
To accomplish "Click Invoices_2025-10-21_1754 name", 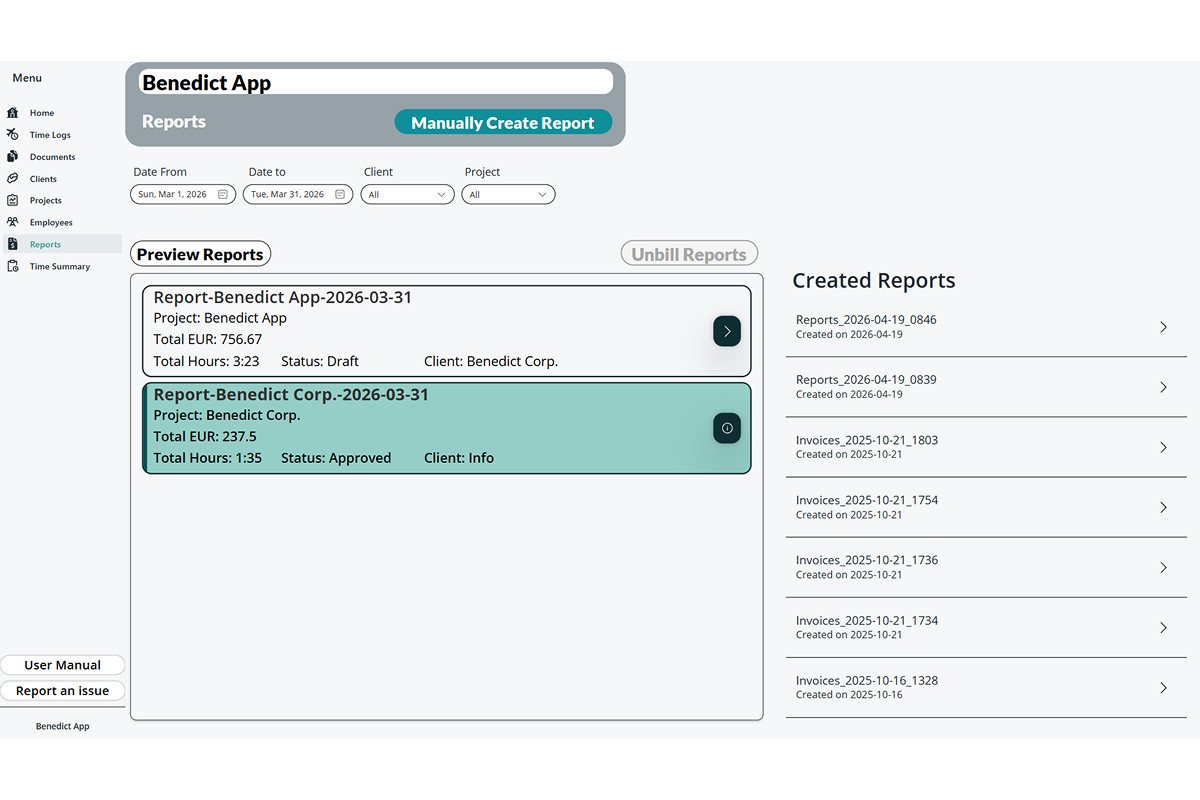I will click(867, 500).
